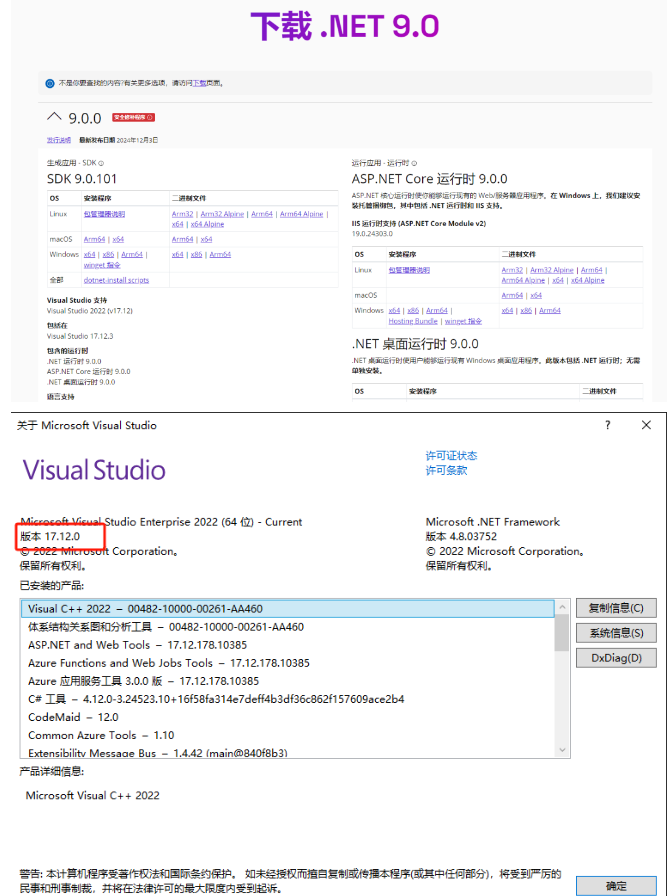671x896 pixels.
Task: Select Common Azure Tools 1.10 entry
Action: click(x=287, y=735)
